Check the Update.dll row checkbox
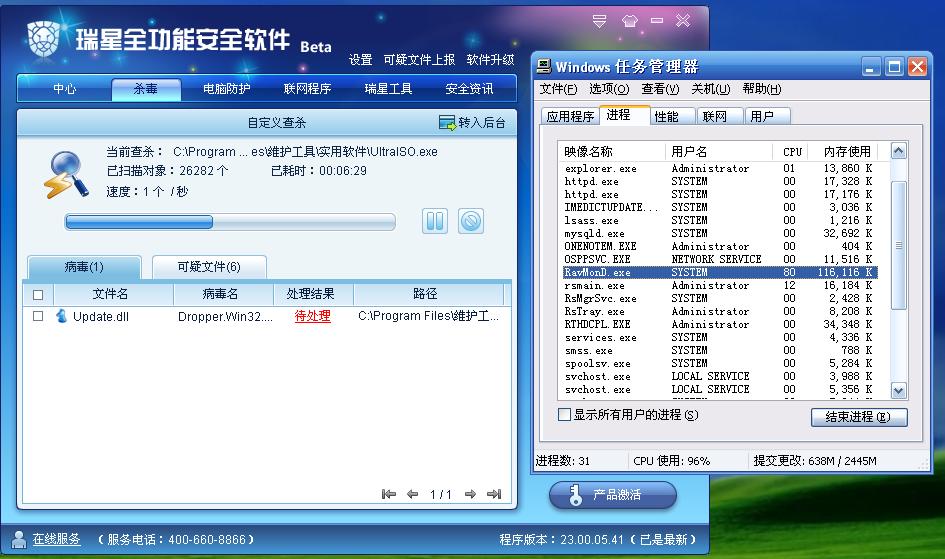The width and height of the screenshot is (945, 559). pyautogui.click(x=38, y=316)
